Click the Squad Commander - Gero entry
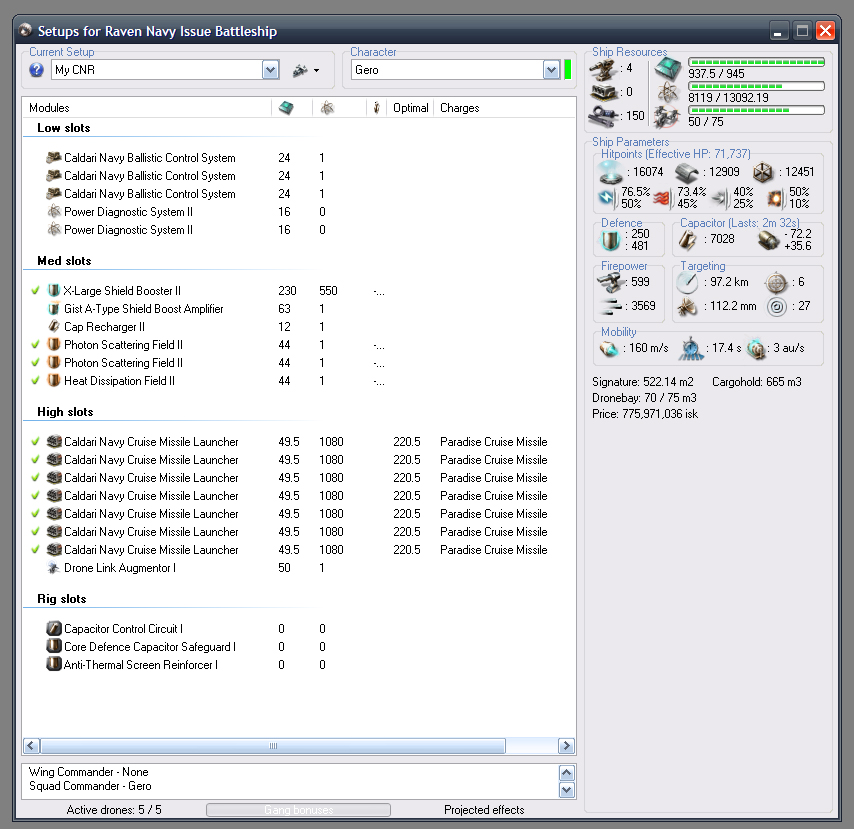This screenshot has width=854, height=829. tap(90, 786)
